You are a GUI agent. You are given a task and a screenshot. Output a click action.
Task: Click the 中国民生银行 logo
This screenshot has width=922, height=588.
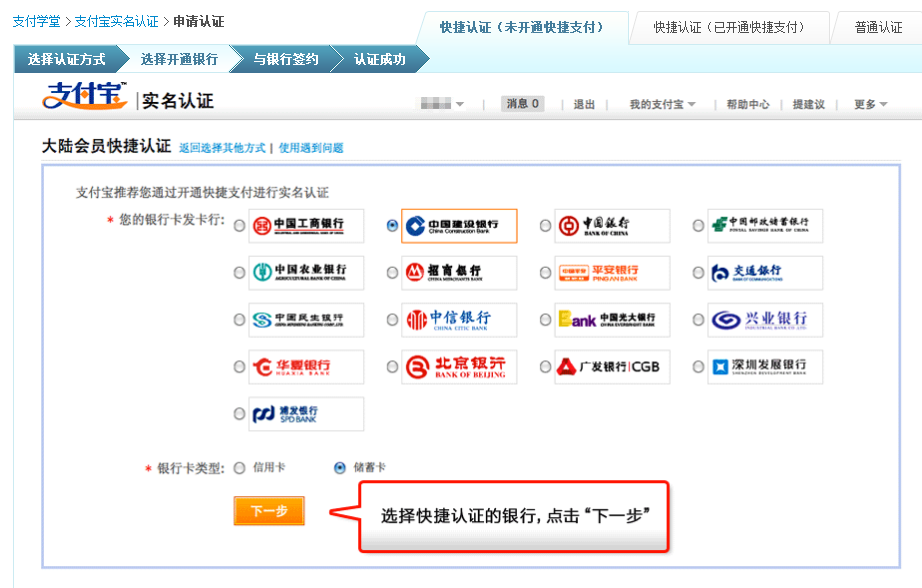[x=306, y=320]
